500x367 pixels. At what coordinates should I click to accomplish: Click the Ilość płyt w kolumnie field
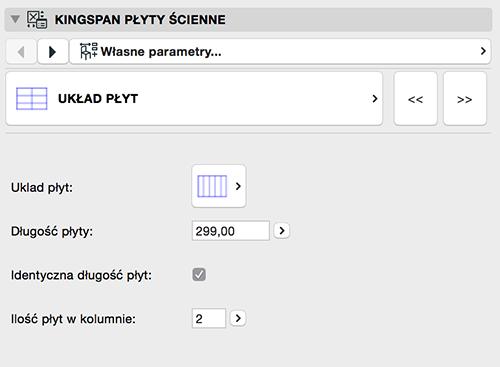tap(209, 319)
